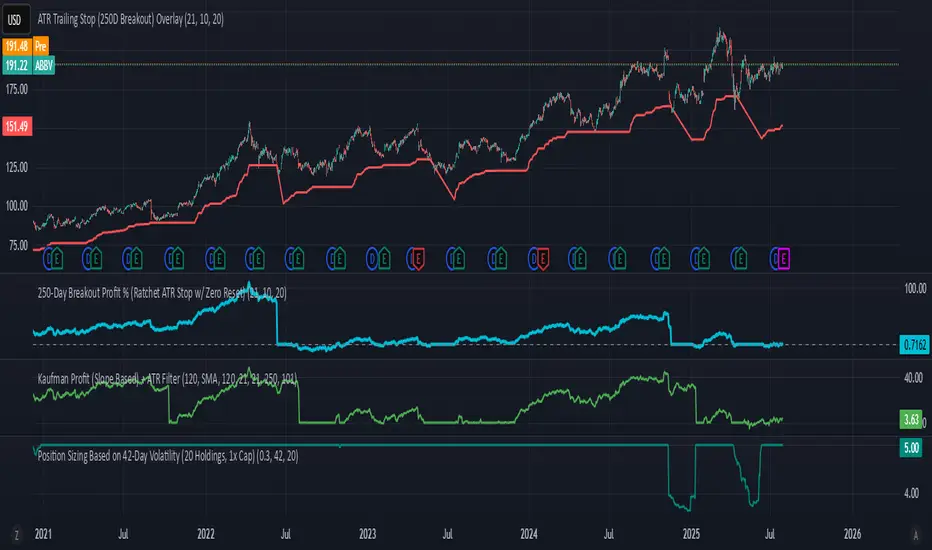Click the dividend marker beside the magenta earnings icon
Viewport: 932px width, 550px height.
[774, 259]
